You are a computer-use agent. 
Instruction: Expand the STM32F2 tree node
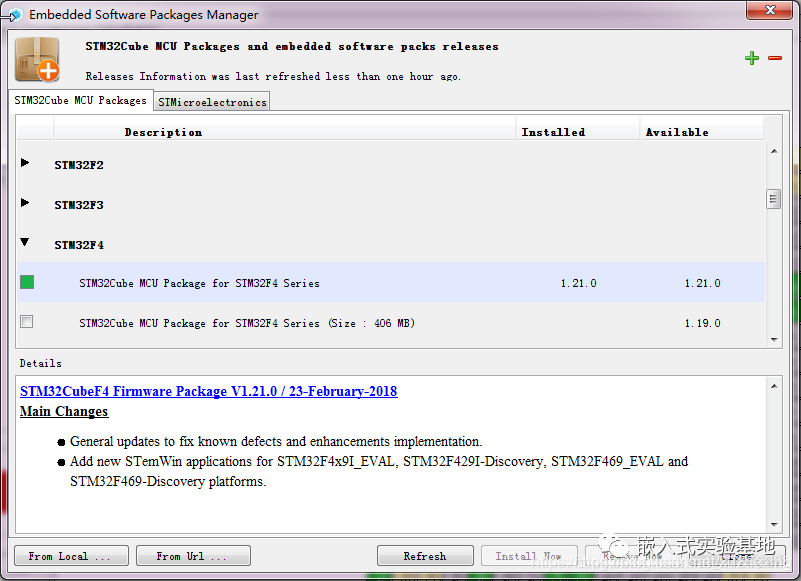[x=25, y=163]
